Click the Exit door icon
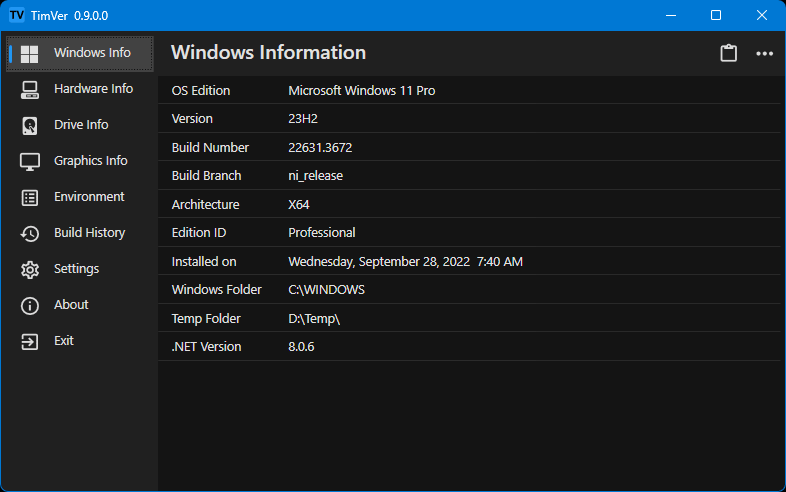The height and width of the screenshot is (492, 786). click(30, 341)
